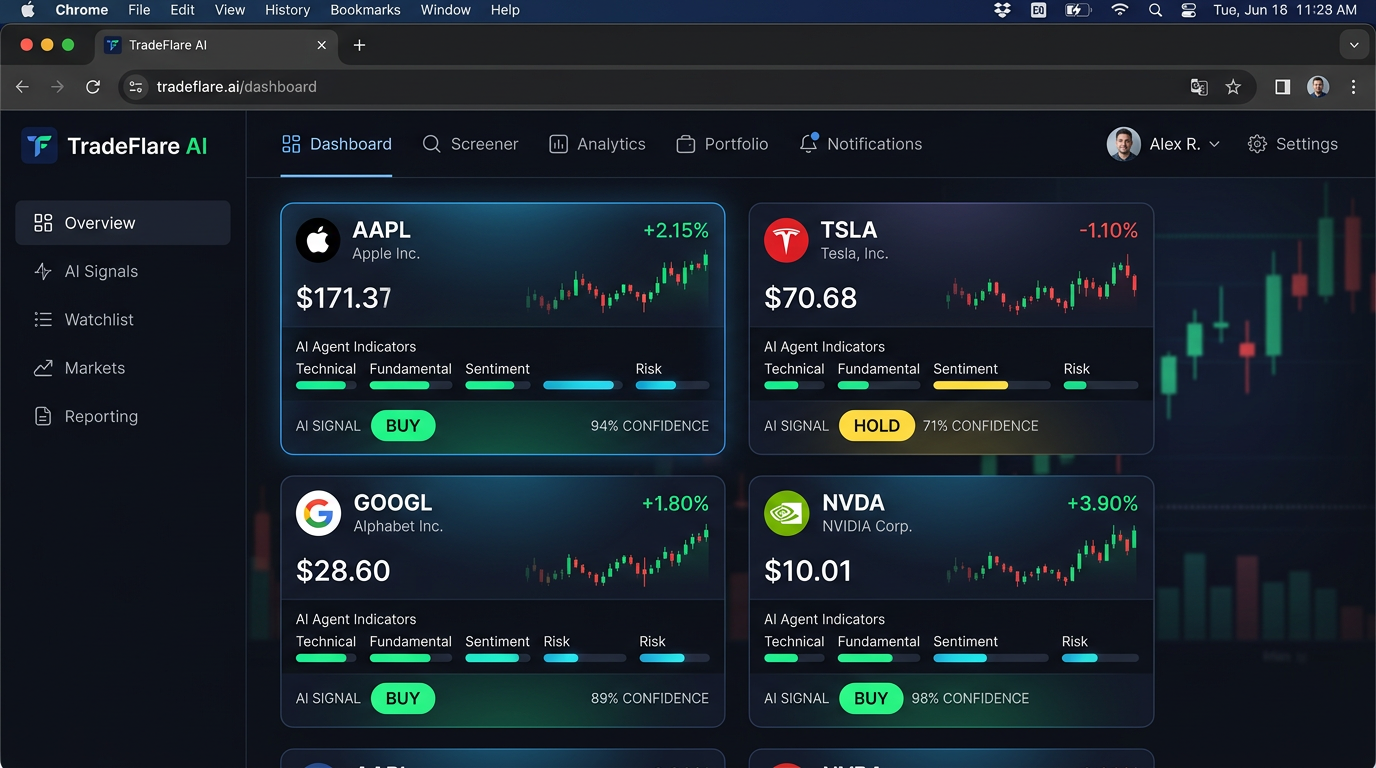Select the TradeFlare AI browser tab
This screenshot has height=768, width=1376.
(215, 45)
